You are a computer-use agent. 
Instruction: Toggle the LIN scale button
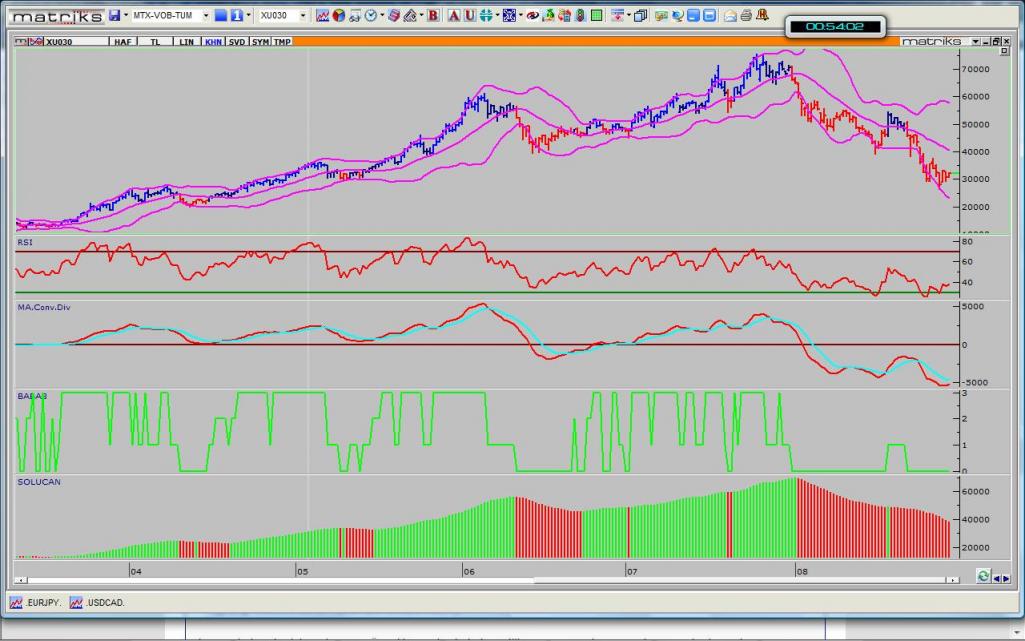tap(186, 42)
